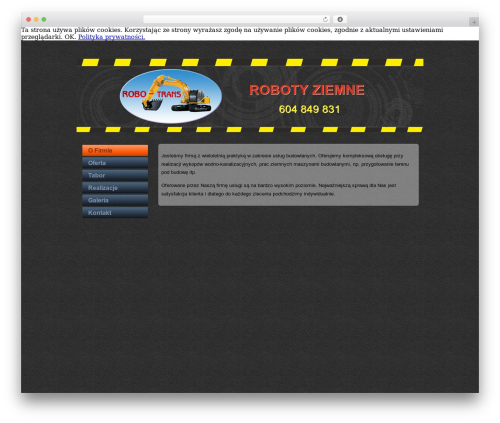
Task: Open the O Firmie menu item
Action: [115, 150]
